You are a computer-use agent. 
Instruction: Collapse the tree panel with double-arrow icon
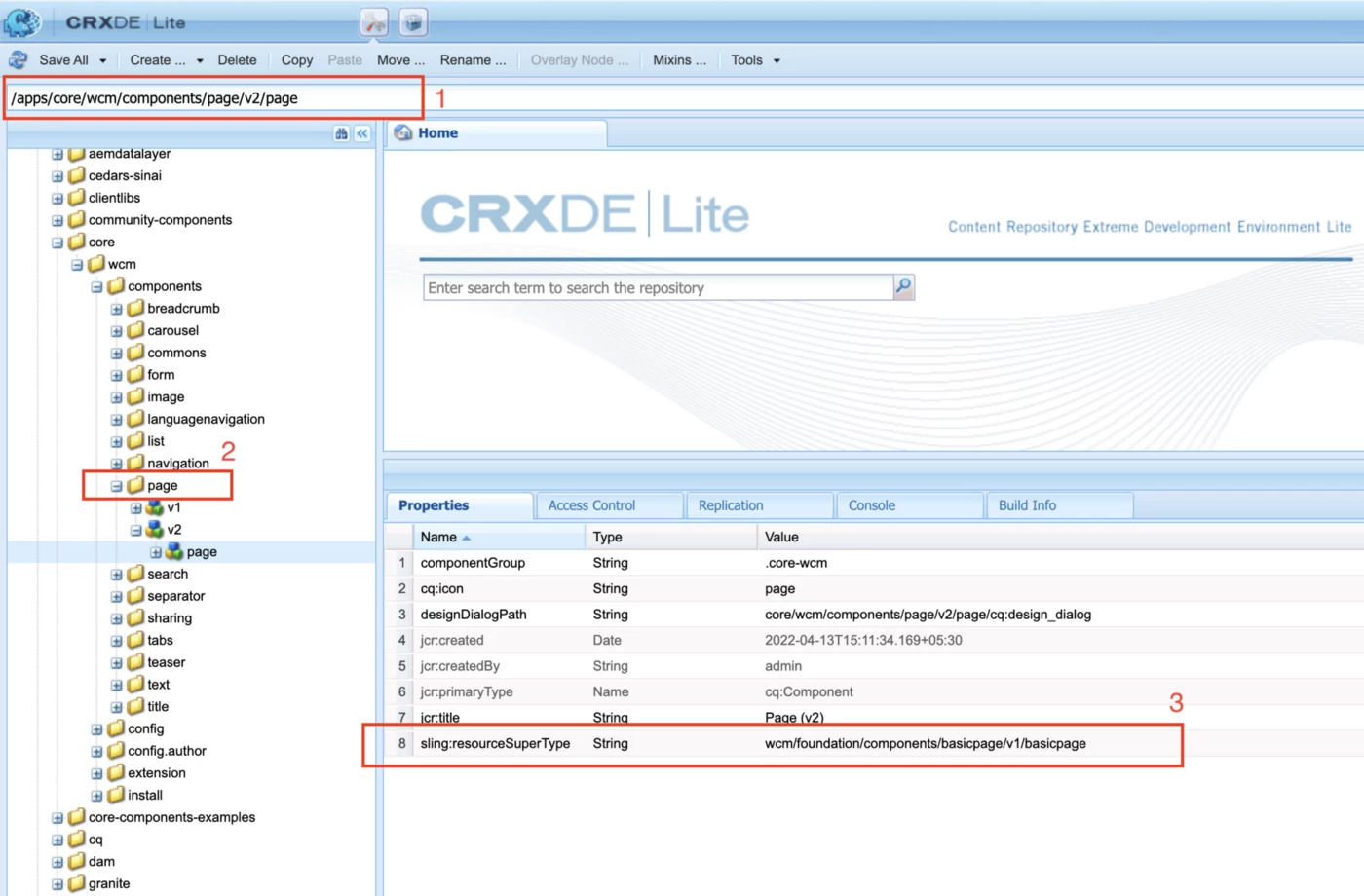362,133
